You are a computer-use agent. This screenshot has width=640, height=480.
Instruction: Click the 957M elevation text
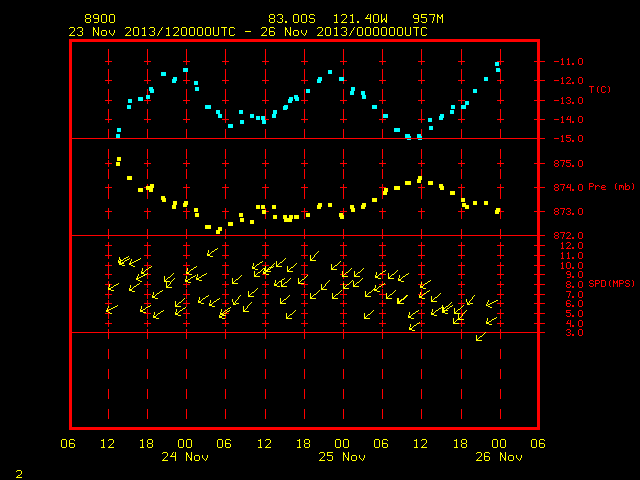tap(428, 19)
